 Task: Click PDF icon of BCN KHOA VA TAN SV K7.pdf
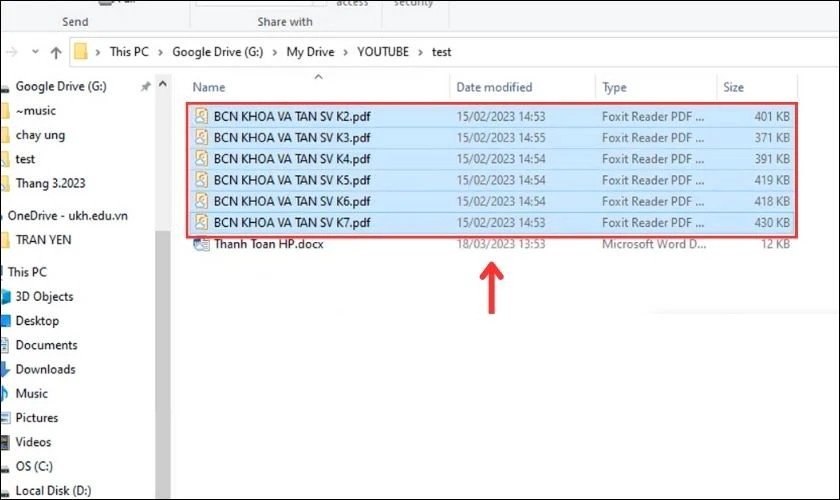pyautogui.click(x=201, y=222)
